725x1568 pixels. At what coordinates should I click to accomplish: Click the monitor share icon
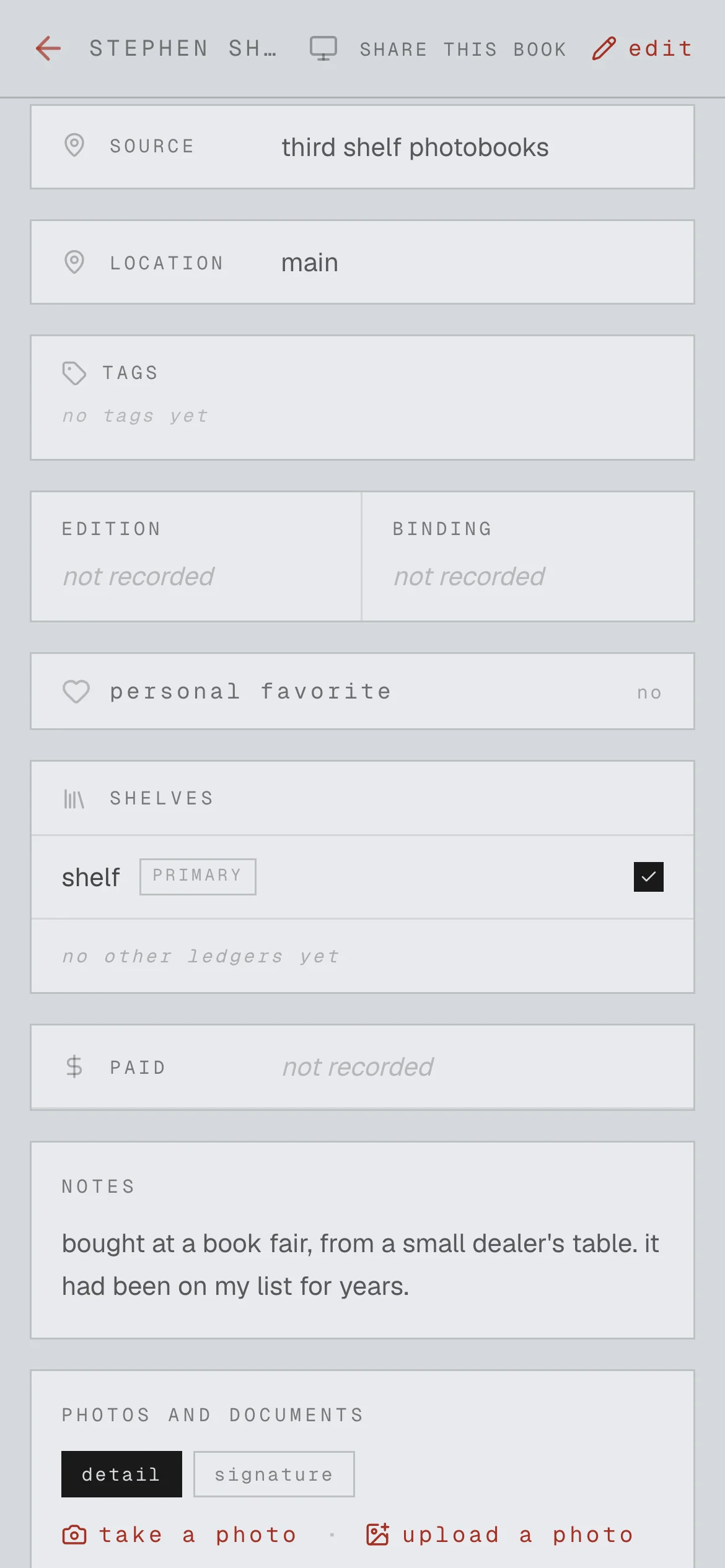pyautogui.click(x=323, y=48)
